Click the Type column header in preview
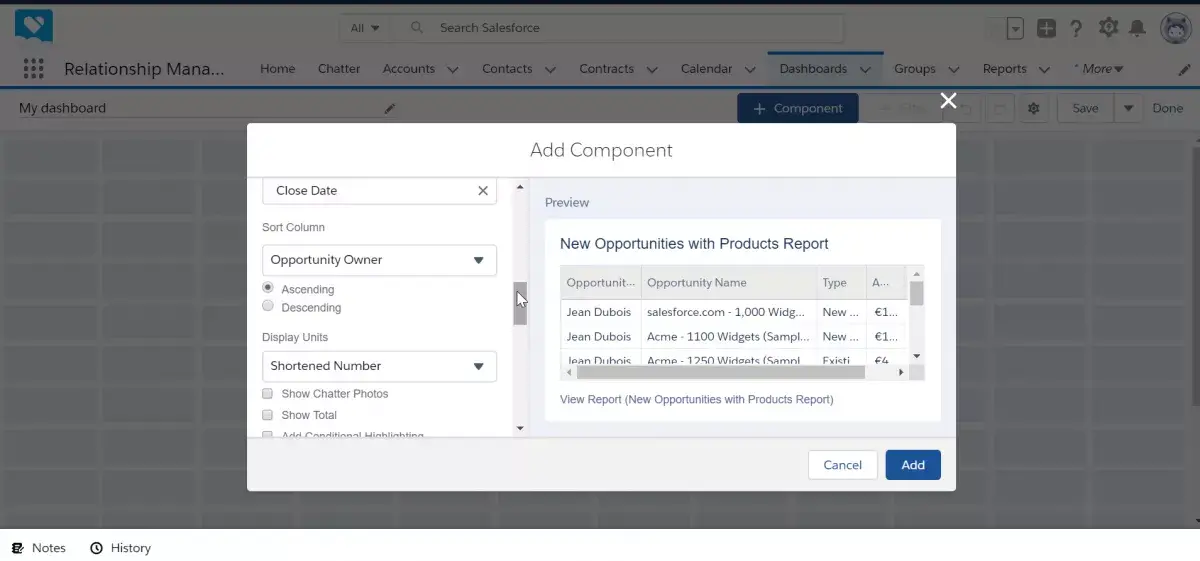The width and height of the screenshot is (1200, 561). click(x=840, y=283)
